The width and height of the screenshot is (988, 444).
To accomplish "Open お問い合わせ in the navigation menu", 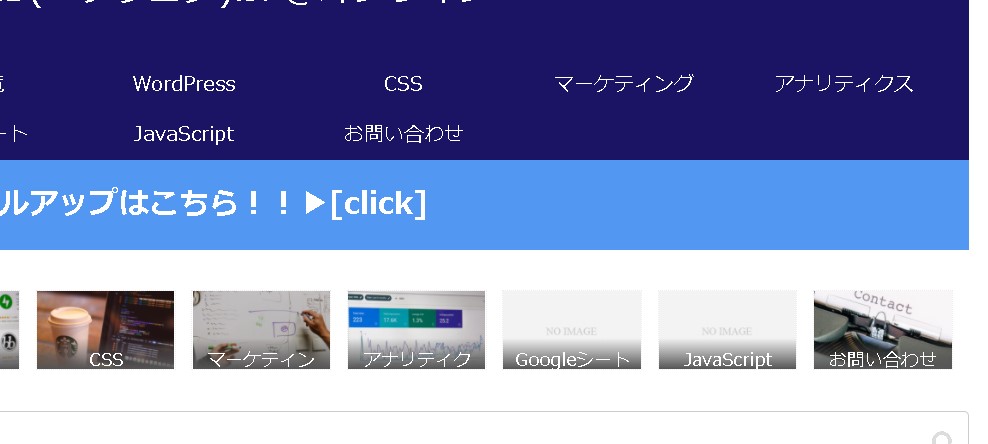I will coord(403,134).
